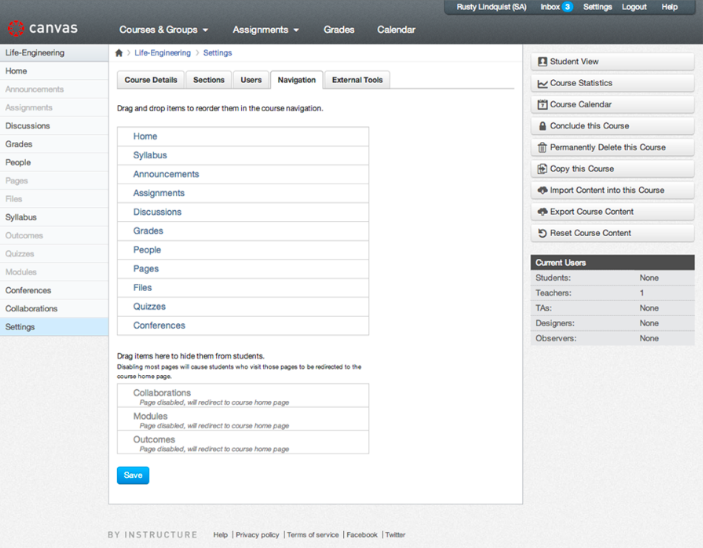Open Home in the left sidebar
This screenshot has height=548, width=703.
tap(54, 71)
